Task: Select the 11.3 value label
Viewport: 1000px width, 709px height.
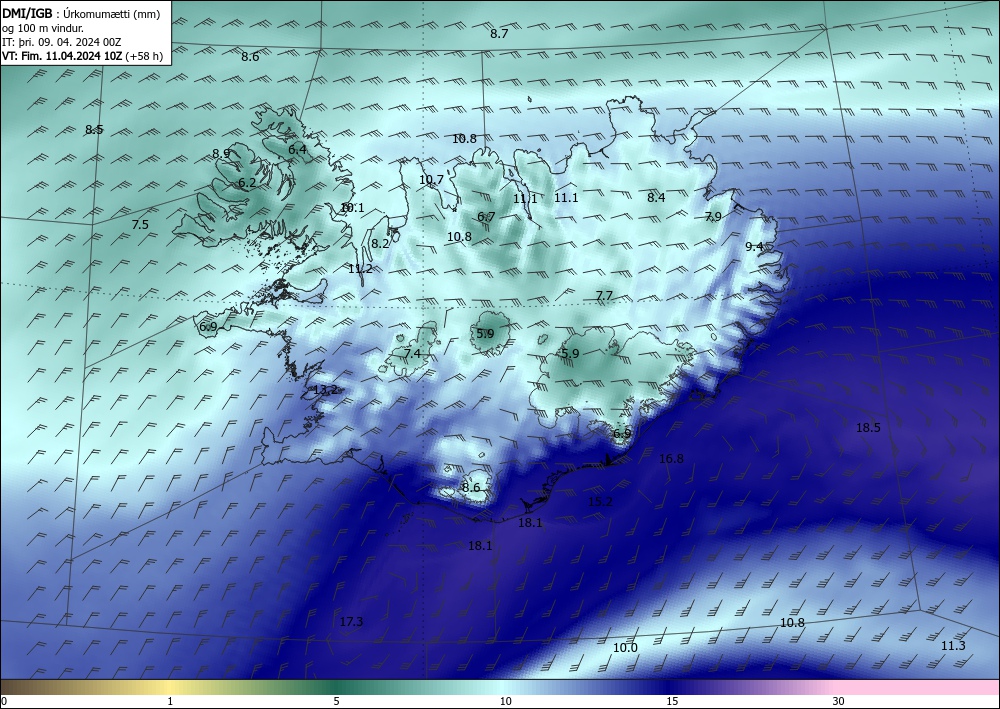Action: coord(953,646)
